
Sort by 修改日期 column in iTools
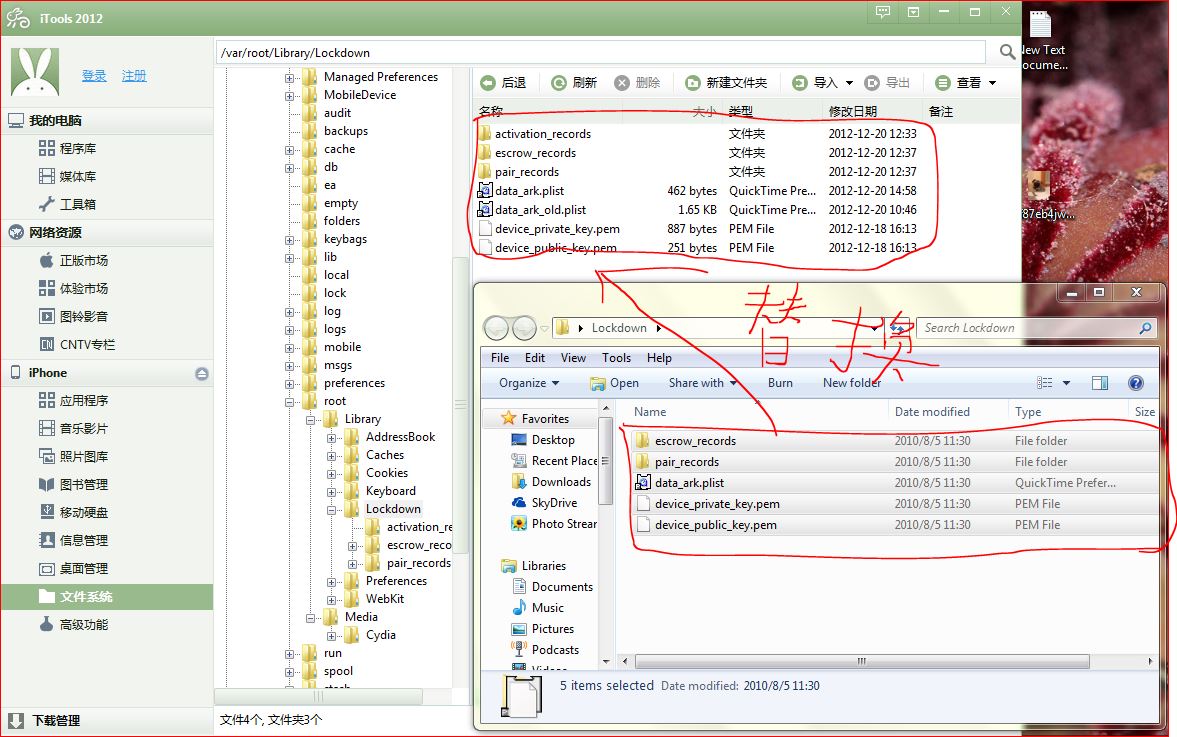point(853,111)
